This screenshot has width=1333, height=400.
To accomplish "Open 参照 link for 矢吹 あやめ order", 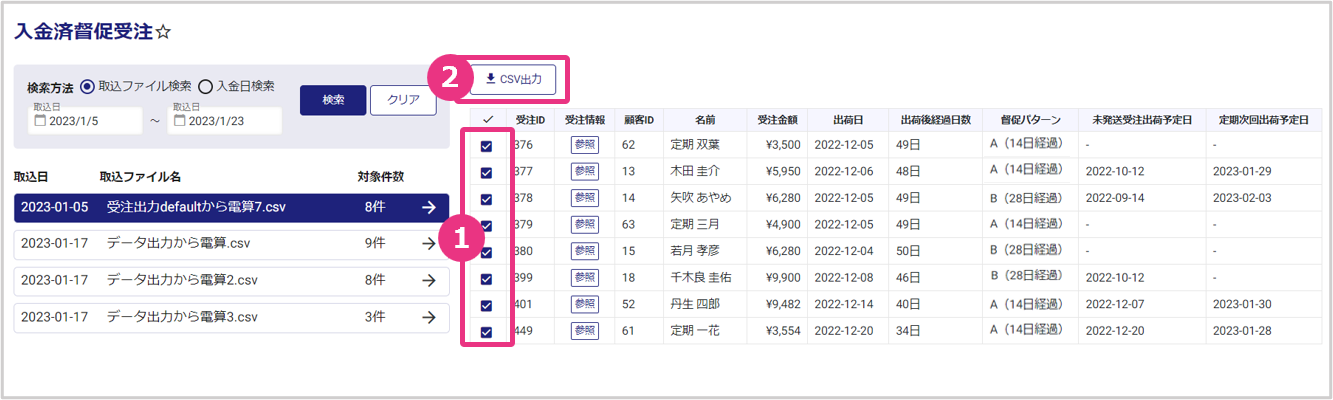I will (584, 198).
